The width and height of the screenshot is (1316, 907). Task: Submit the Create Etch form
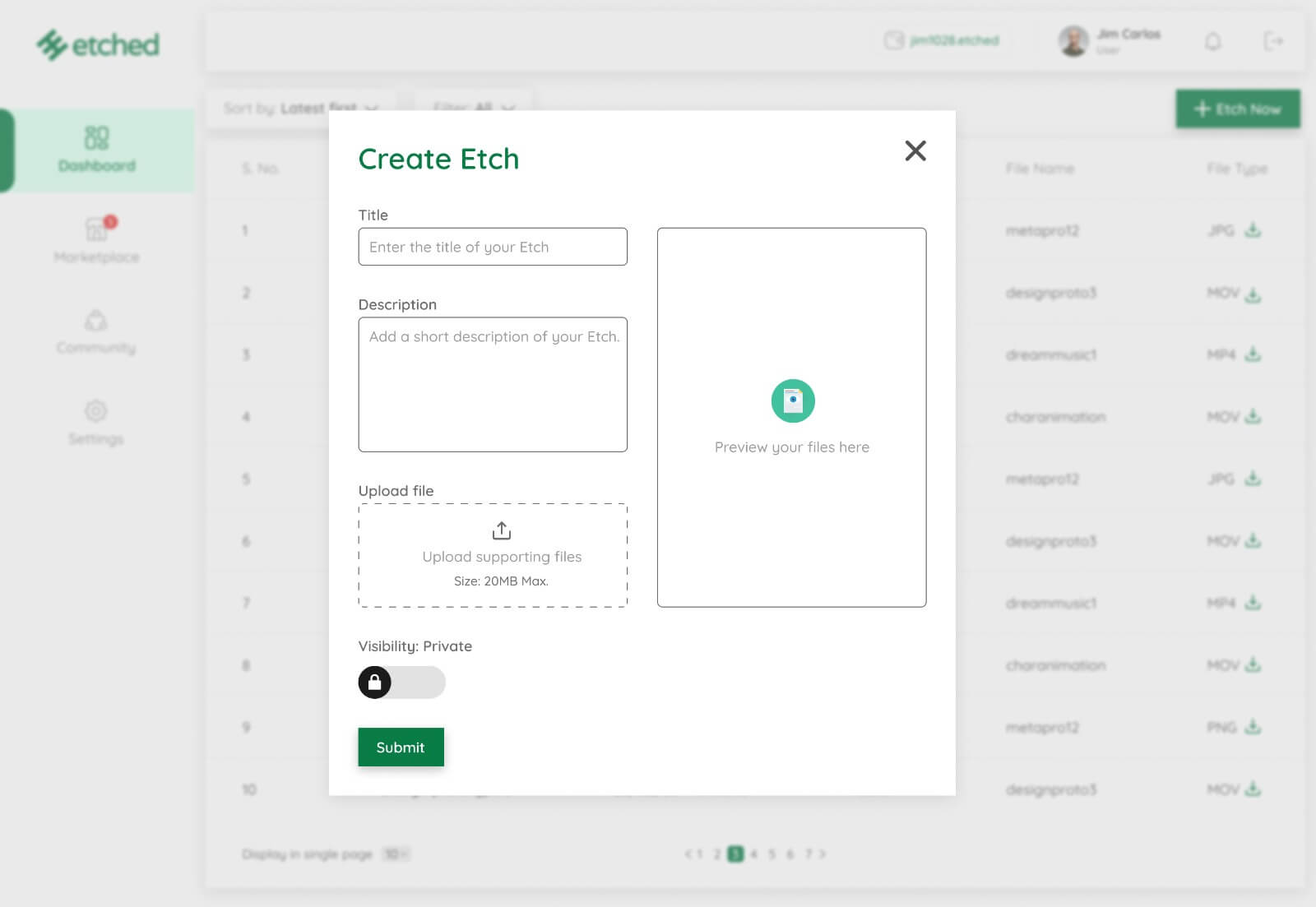click(x=401, y=747)
